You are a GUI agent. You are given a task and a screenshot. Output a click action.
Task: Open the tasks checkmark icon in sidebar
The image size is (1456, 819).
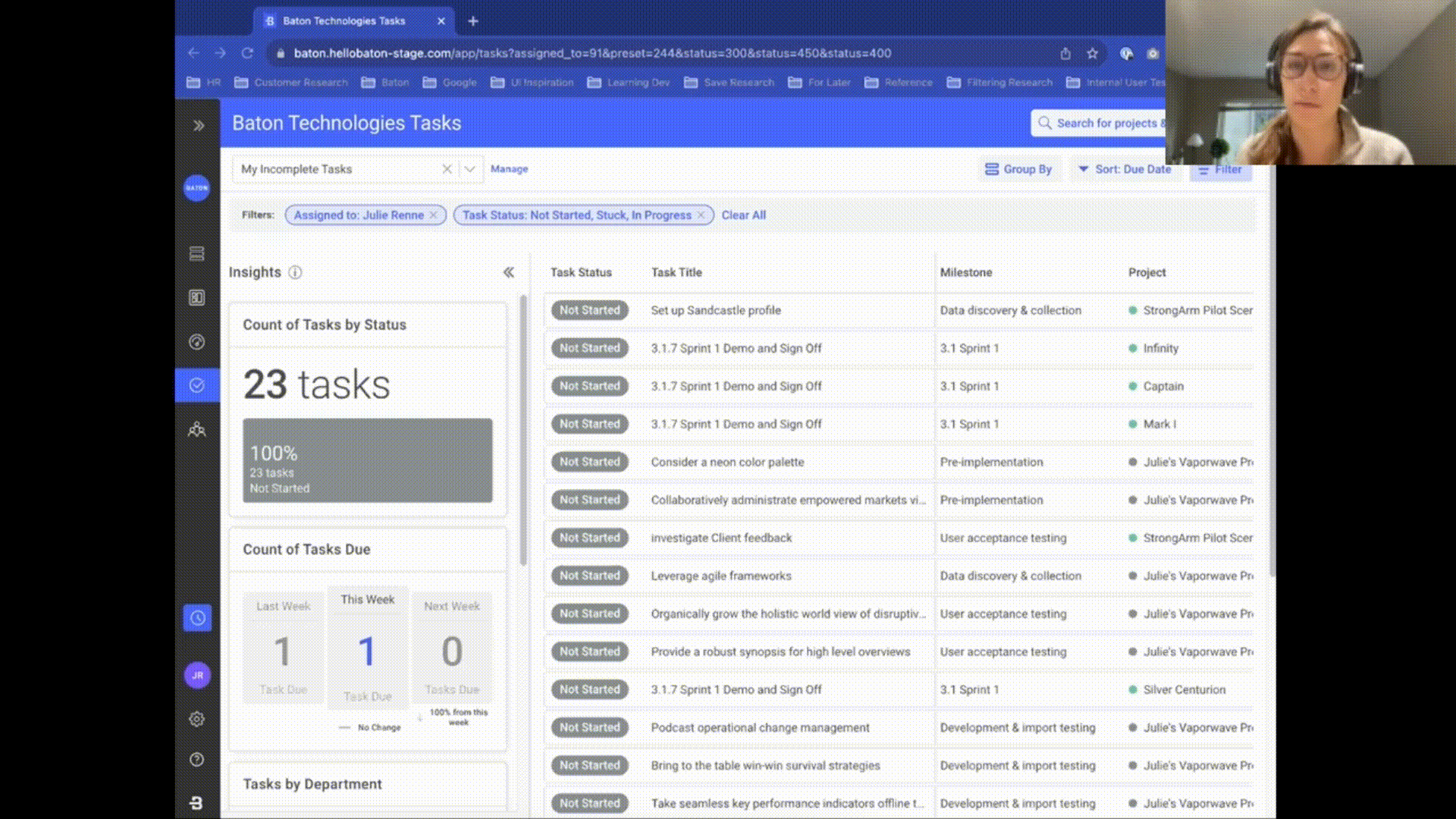tap(197, 385)
